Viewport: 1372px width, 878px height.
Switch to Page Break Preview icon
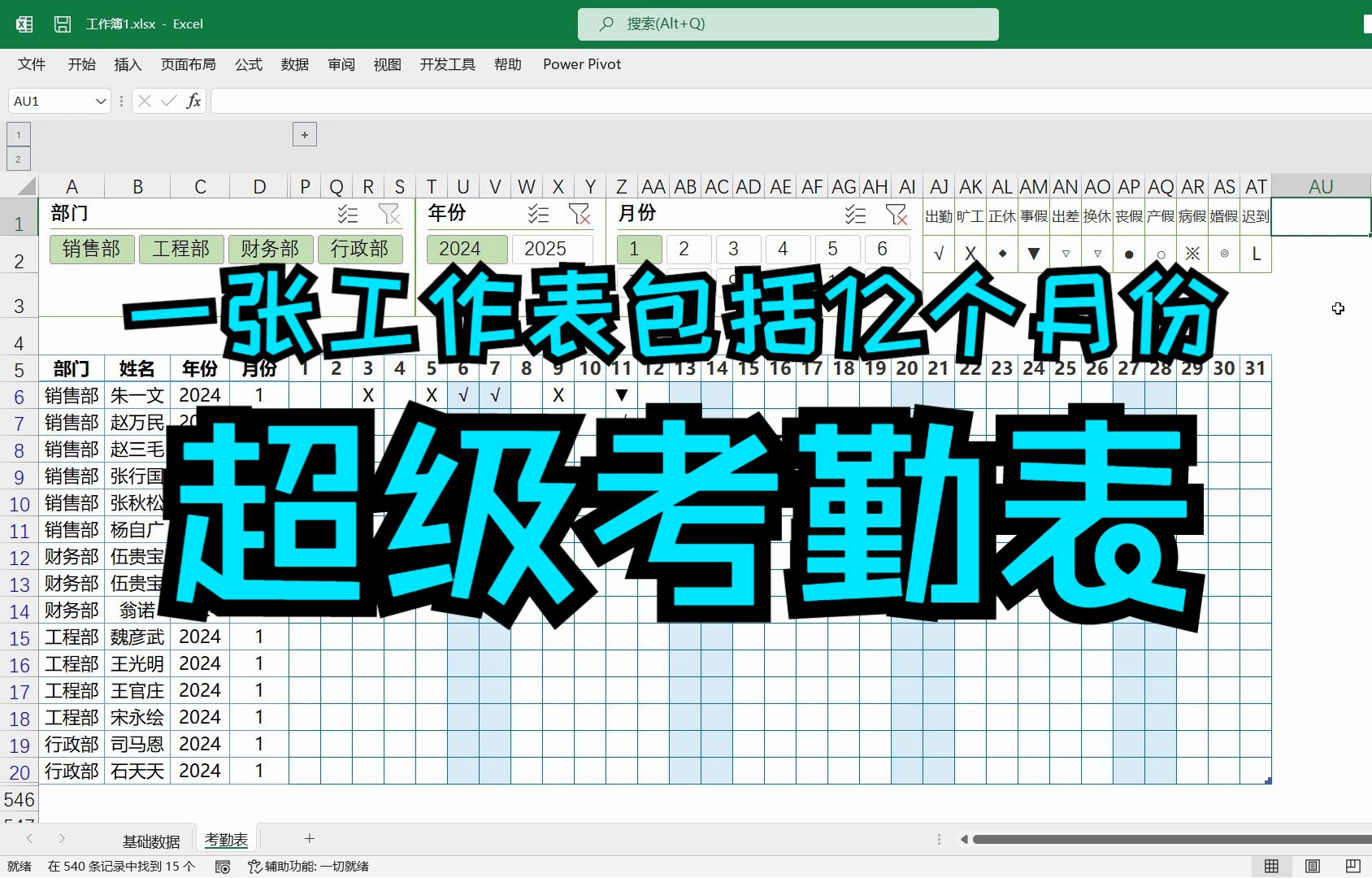(1352, 867)
